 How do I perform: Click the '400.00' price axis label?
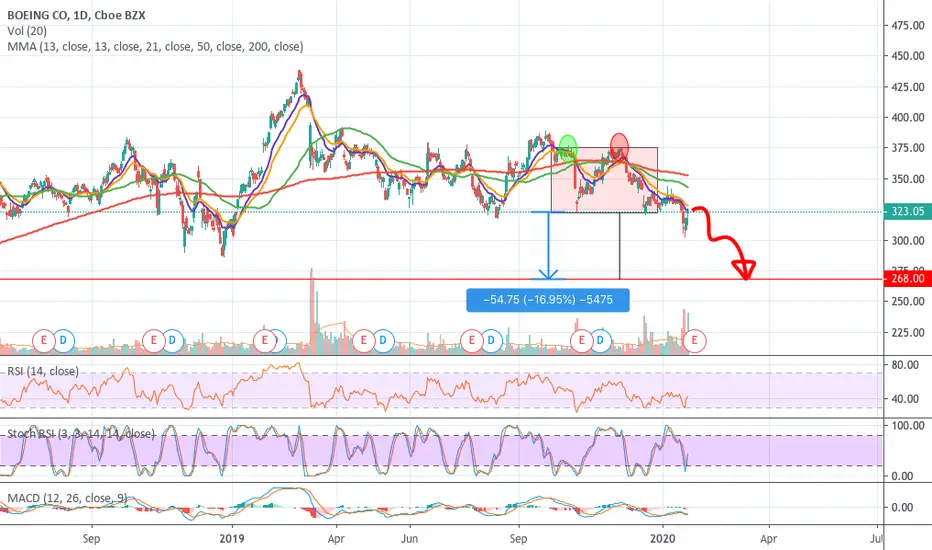tap(908, 117)
